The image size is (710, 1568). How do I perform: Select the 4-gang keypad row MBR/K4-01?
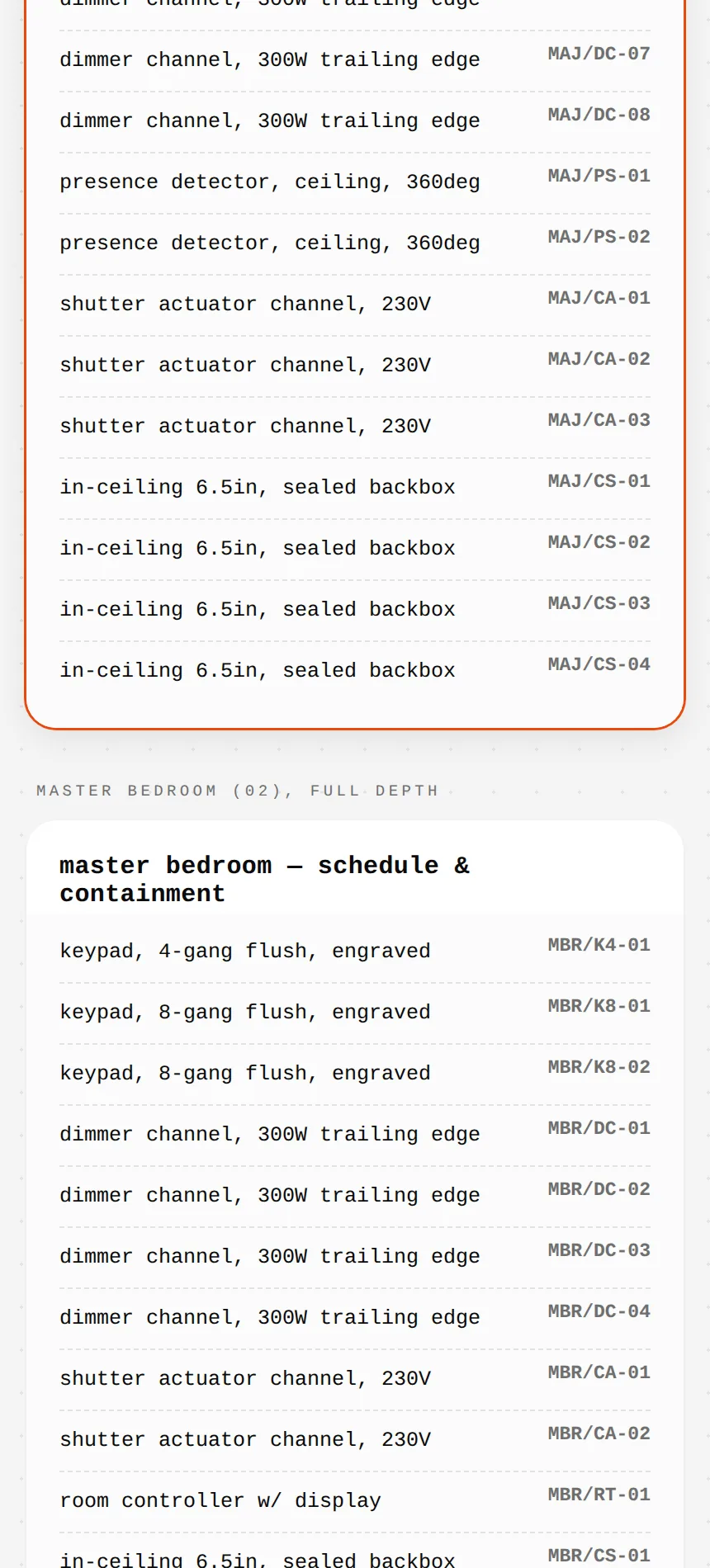click(355, 952)
